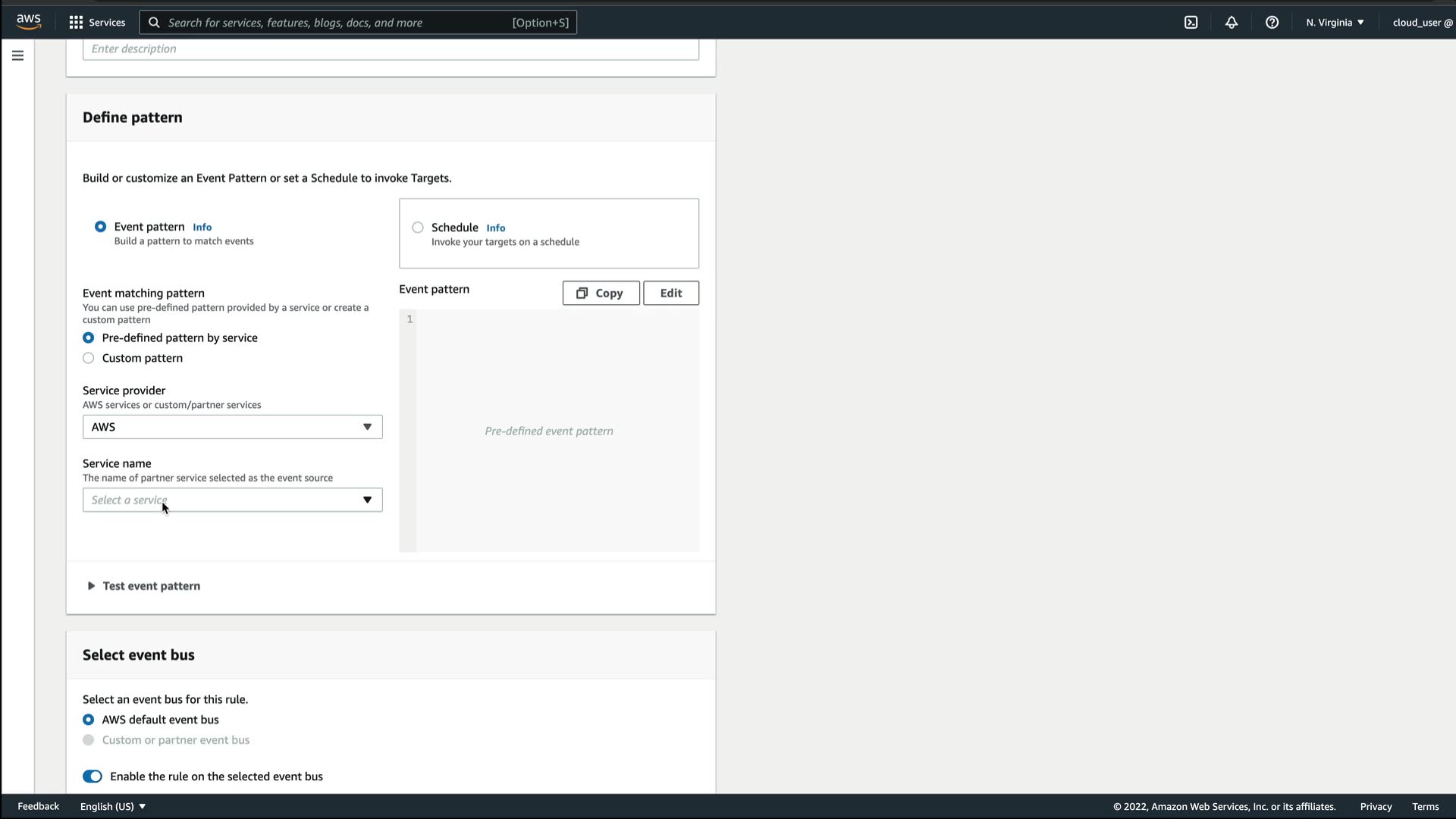Click the magnifier icon in search bar
Viewport: 1456px width, 819px height.
pos(154,23)
